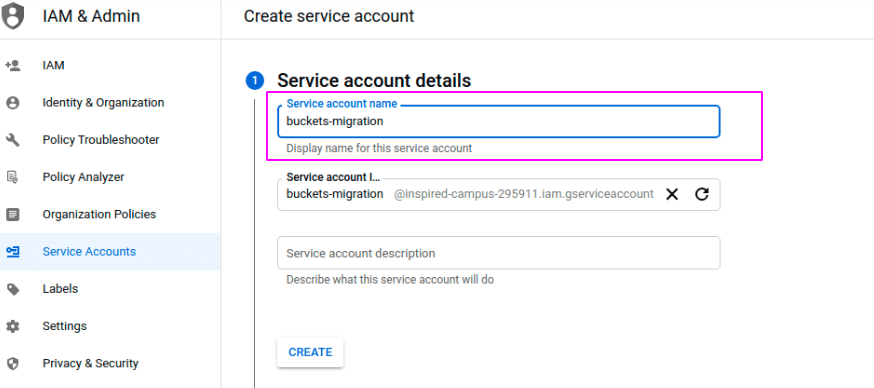Click the IAM & Admin header title
This screenshot has height=388, width=874.
click(x=91, y=17)
